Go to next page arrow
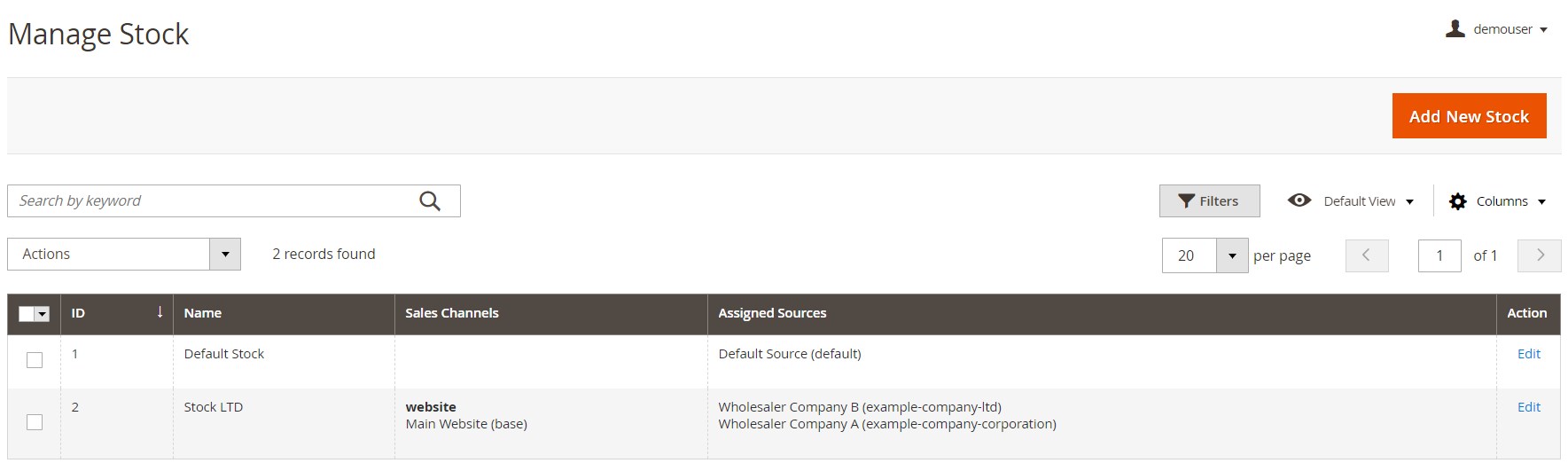This screenshot has height=471, width=1568. (1540, 255)
